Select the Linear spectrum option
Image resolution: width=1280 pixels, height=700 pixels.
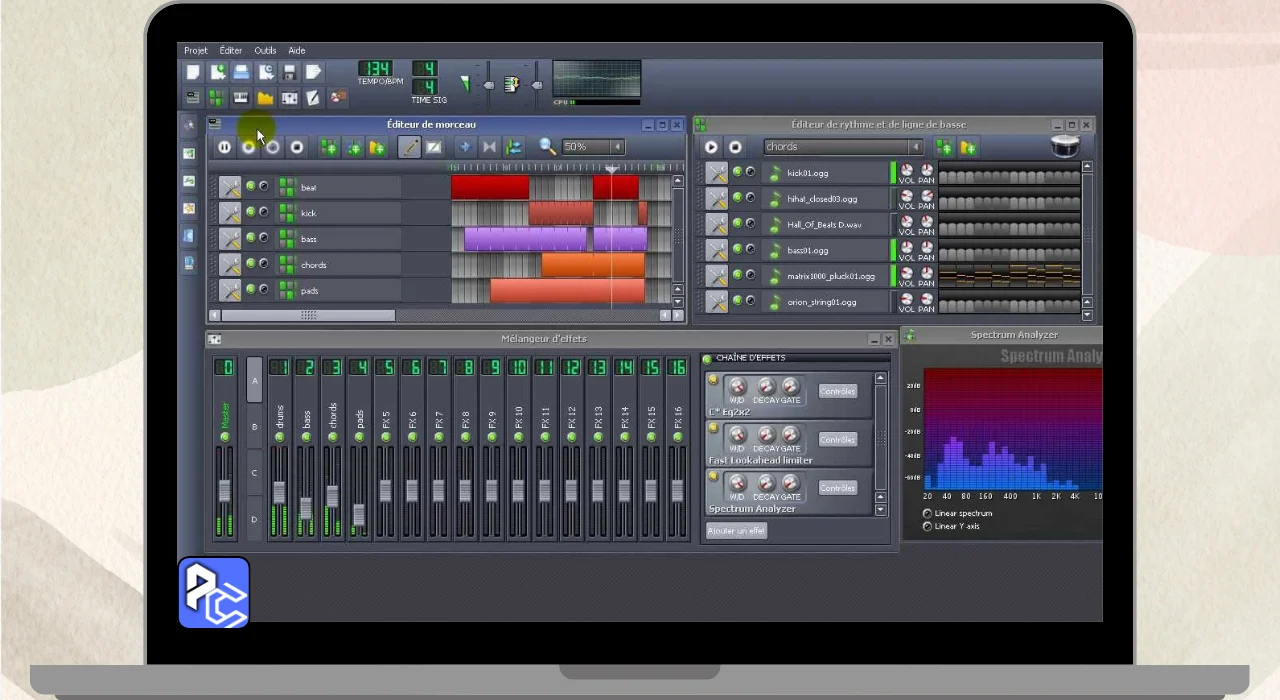point(927,513)
